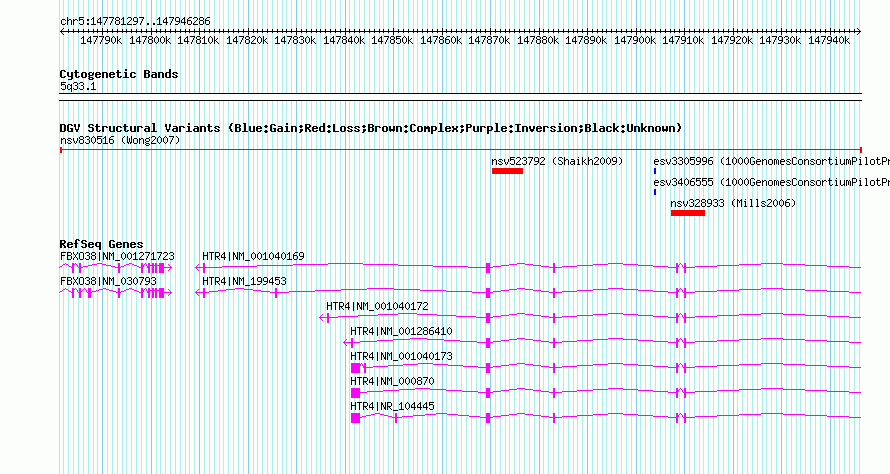Open the HTR4|NM_001040169 transcript label
This screenshot has height=474, width=890.
[x=253, y=257]
